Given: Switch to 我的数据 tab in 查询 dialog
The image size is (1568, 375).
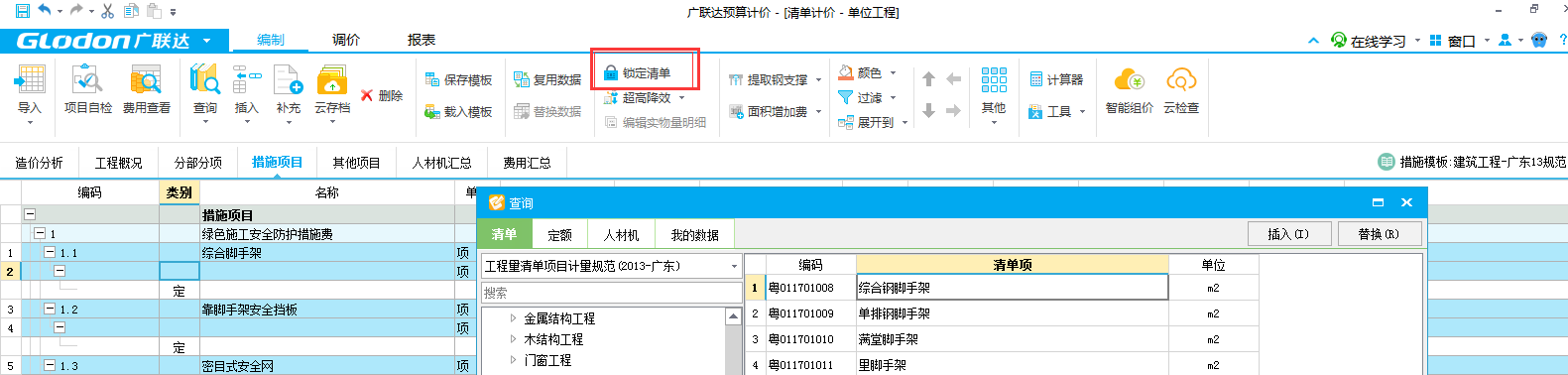Looking at the screenshot, I should click(x=694, y=235).
